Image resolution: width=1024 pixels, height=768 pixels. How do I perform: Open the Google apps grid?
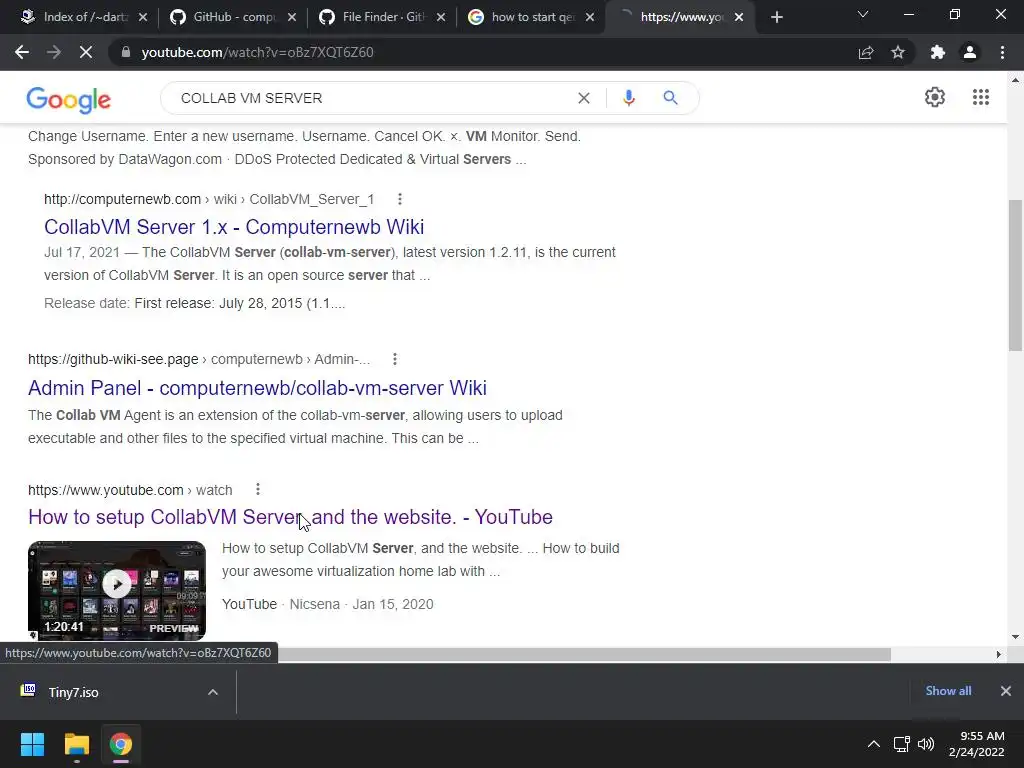(980, 97)
